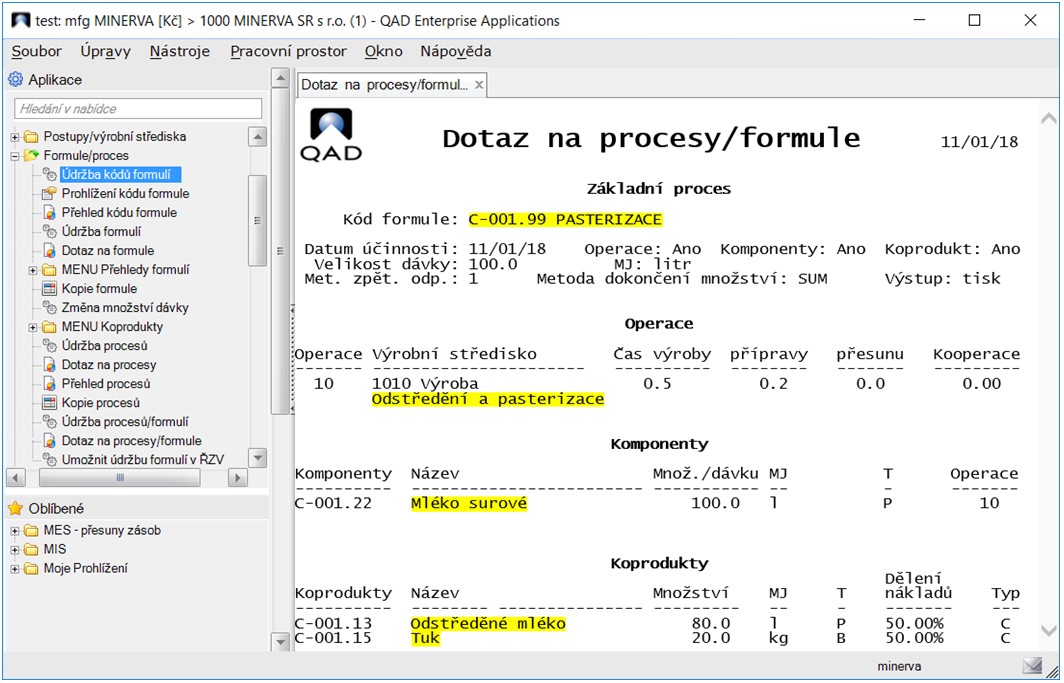The width and height of the screenshot is (1064, 683).
Task: Click the icon beside Přehled kódu formule
Action: 50,212
